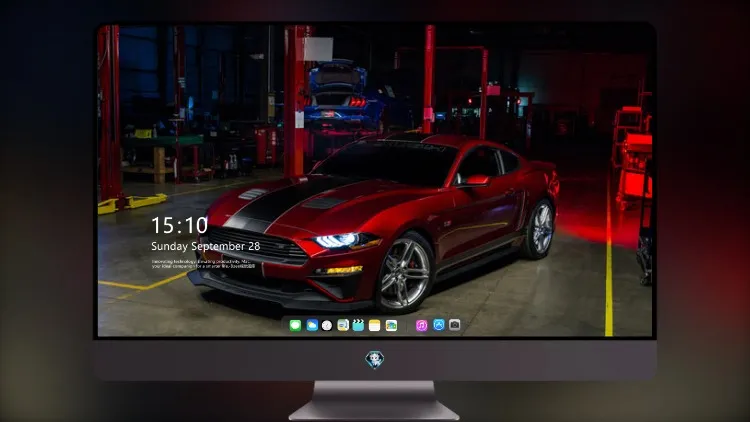Open the green Messages app in dock
Screen dimensions: 750x422
coord(295,325)
